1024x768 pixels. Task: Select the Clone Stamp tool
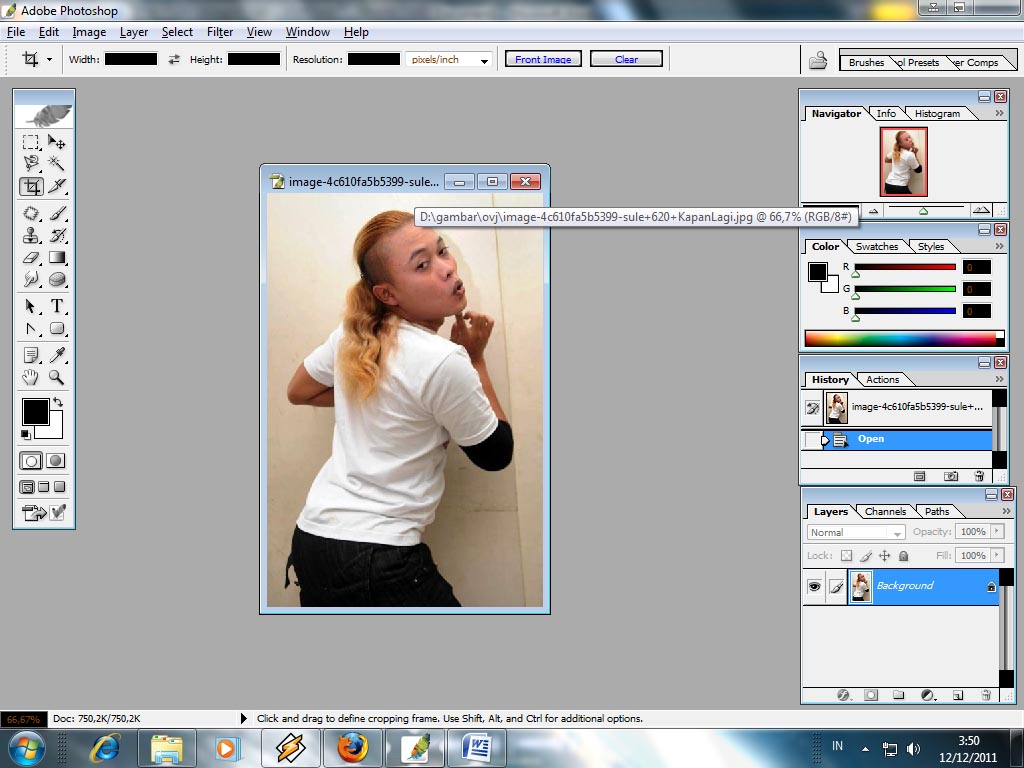[31, 236]
